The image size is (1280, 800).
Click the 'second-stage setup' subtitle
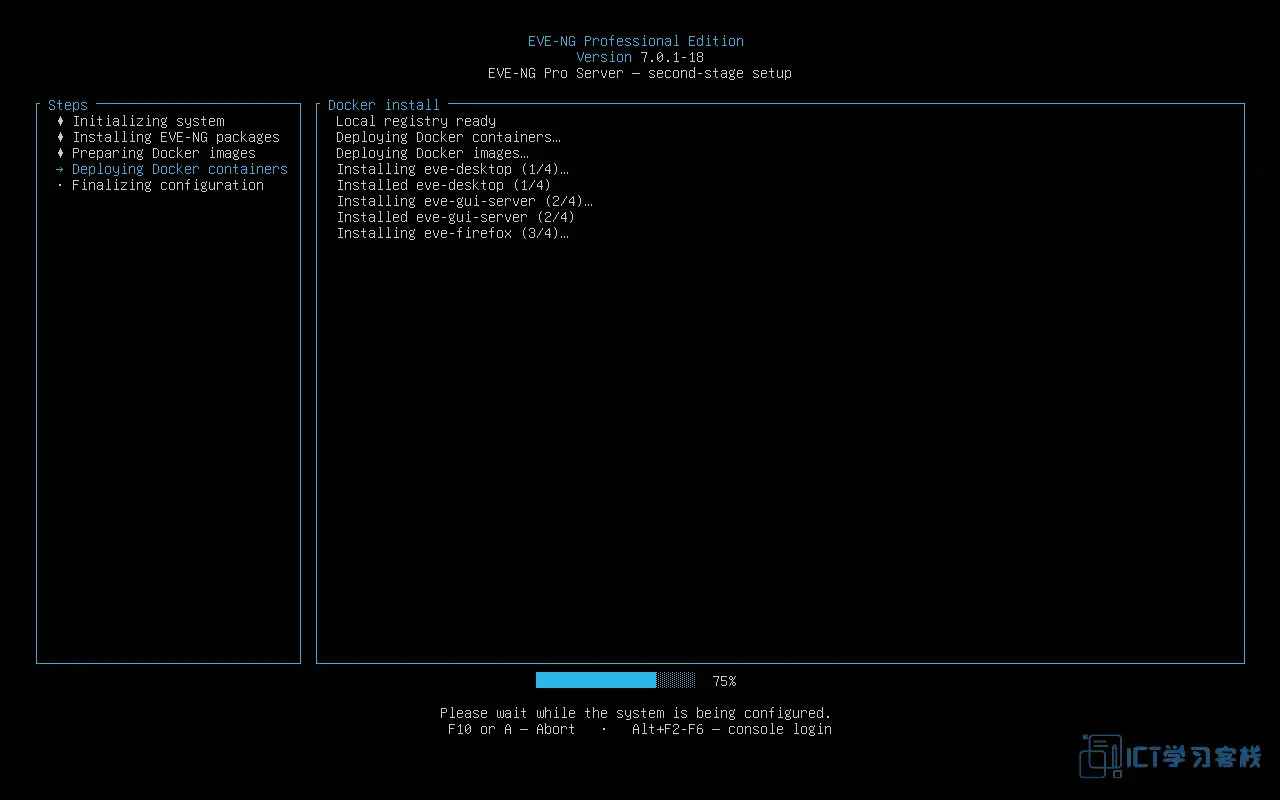(x=720, y=73)
